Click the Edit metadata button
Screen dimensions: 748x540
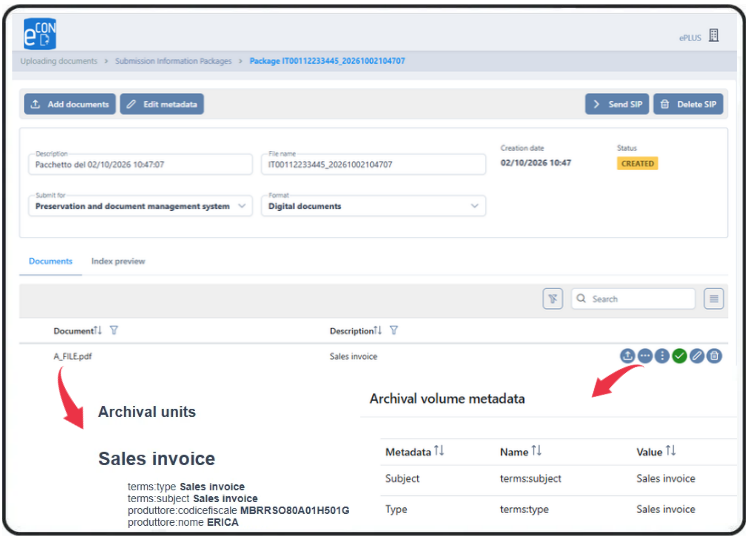(x=162, y=104)
